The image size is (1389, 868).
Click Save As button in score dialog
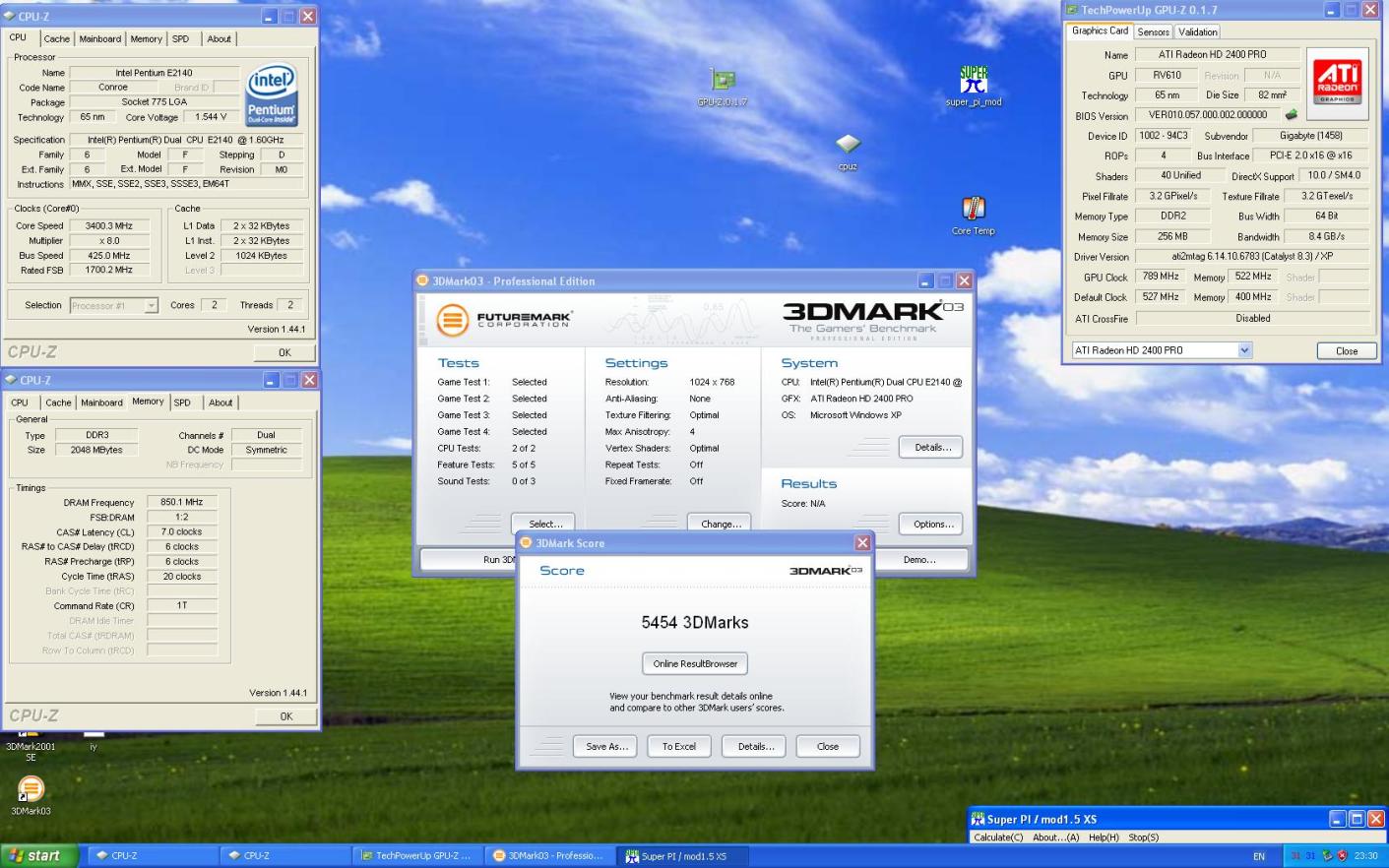pyautogui.click(x=606, y=746)
